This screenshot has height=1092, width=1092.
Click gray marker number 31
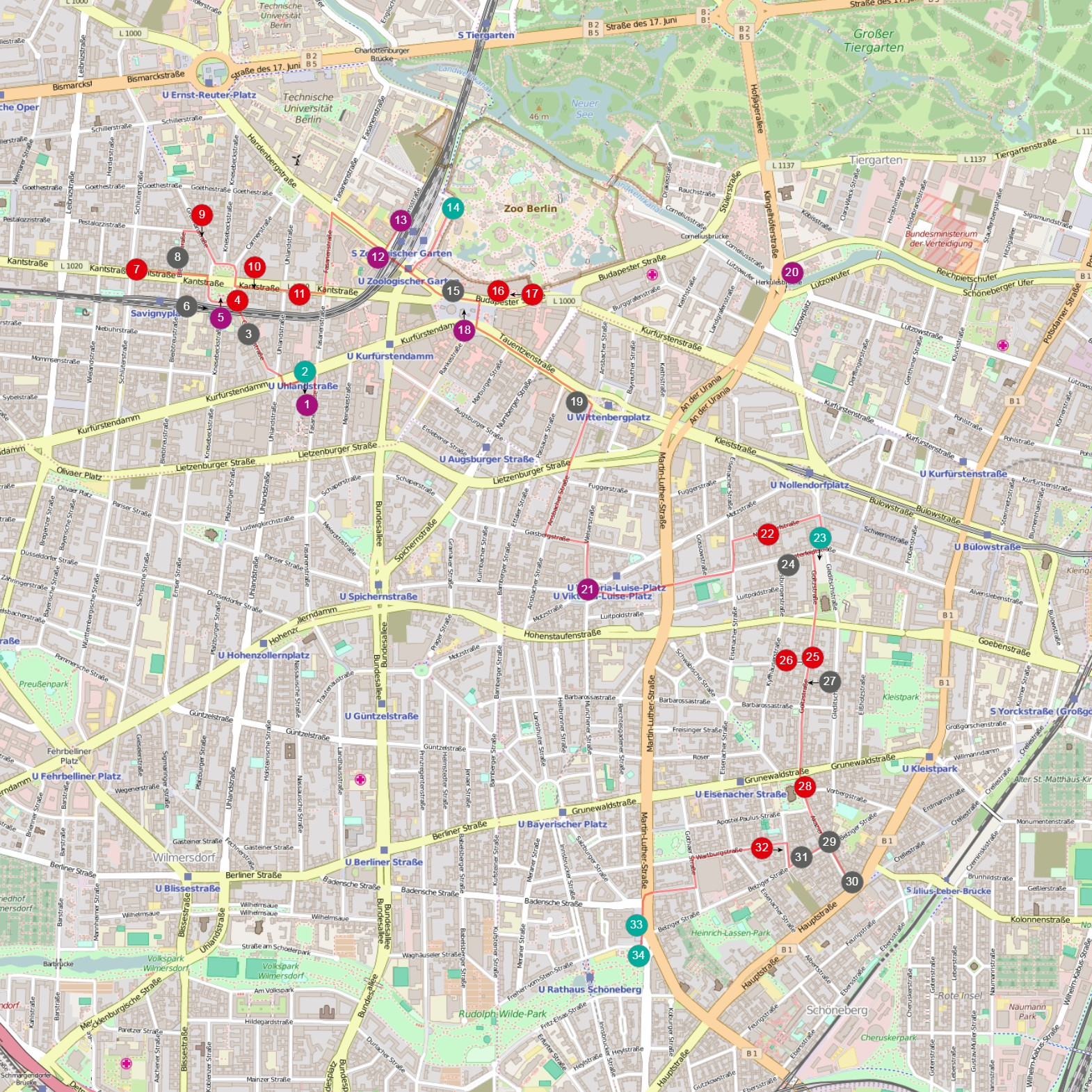(x=801, y=857)
